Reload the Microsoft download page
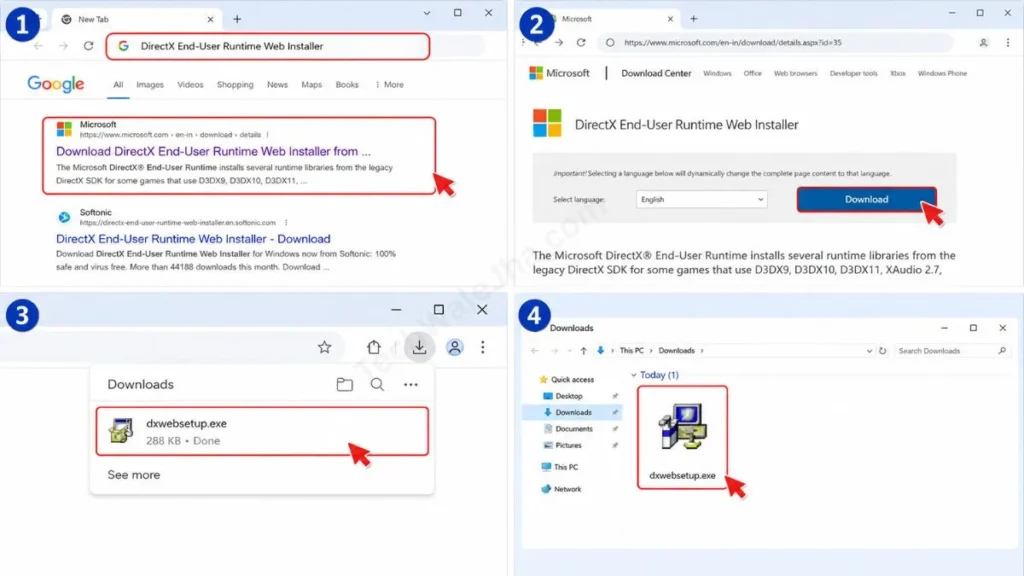Image resolution: width=1024 pixels, height=576 pixels. pos(581,42)
